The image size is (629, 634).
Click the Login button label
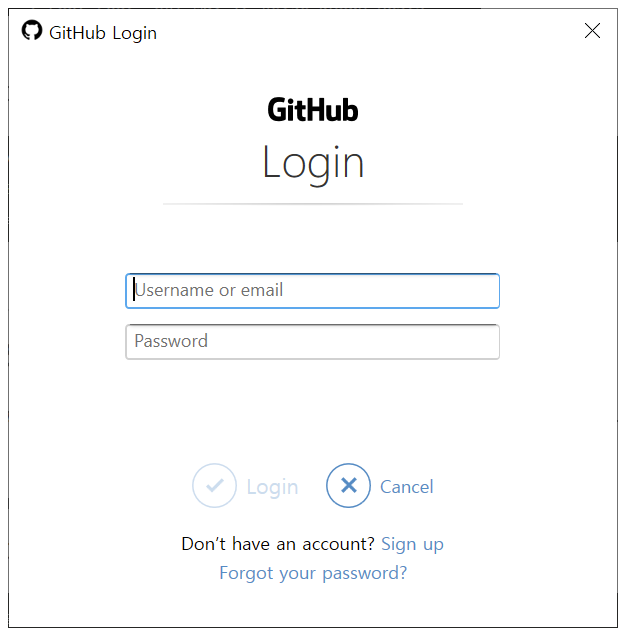tap(272, 487)
